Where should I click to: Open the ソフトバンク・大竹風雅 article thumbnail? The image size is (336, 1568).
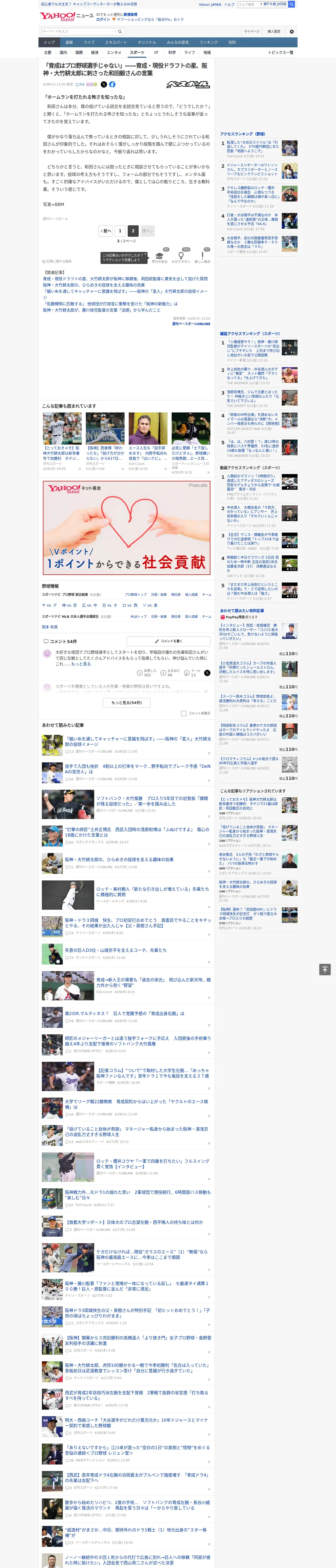click(68, 804)
